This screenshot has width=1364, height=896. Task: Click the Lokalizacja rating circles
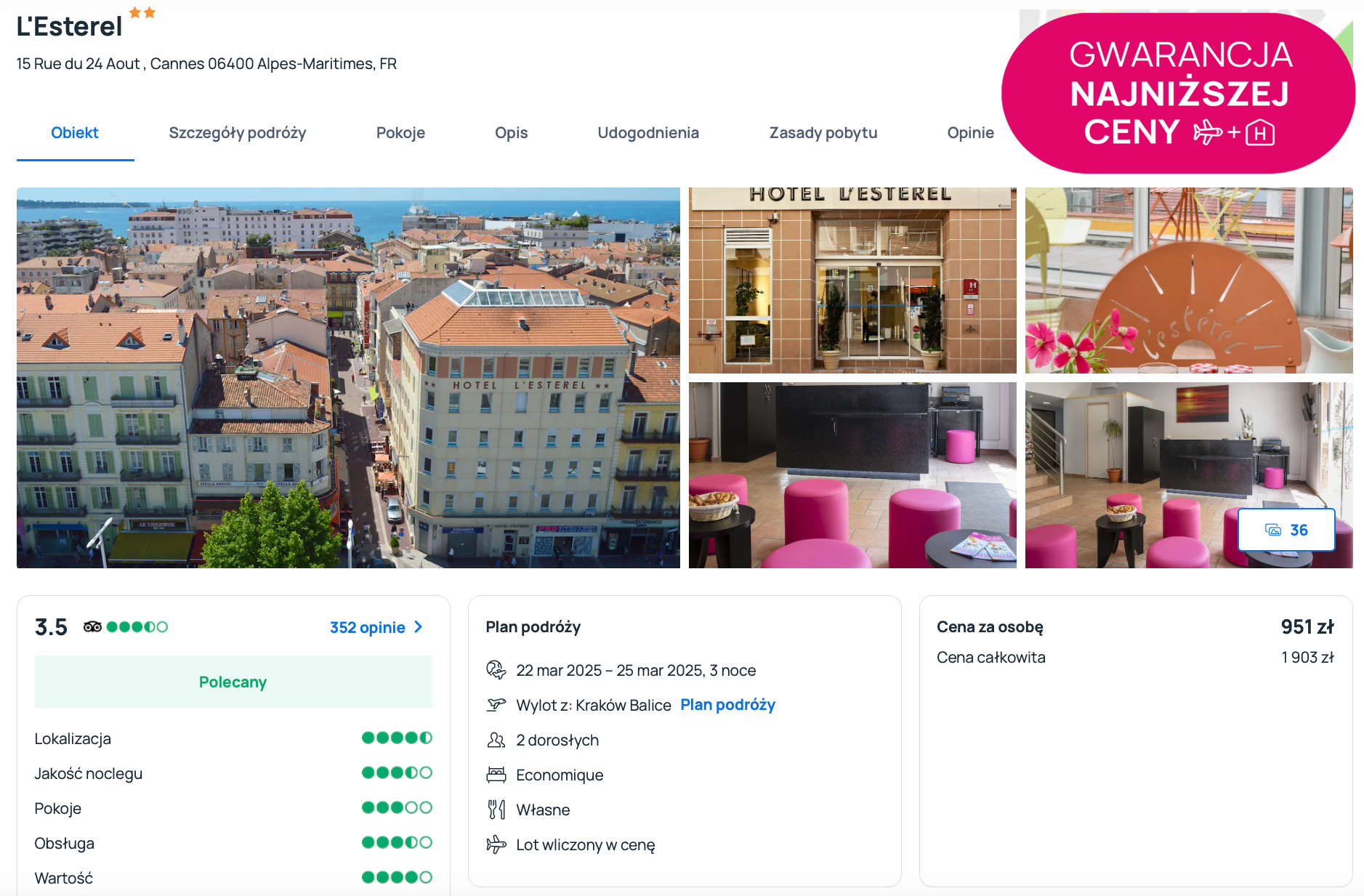click(x=397, y=738)
